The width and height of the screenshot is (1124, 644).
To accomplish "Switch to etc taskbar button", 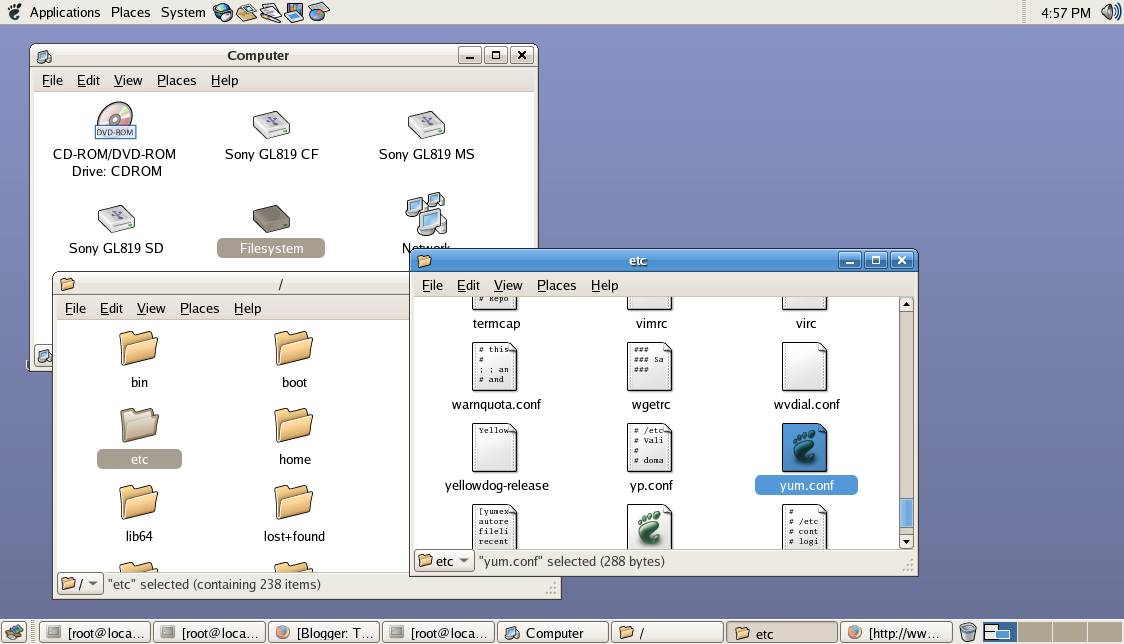I will click(782, 633).
